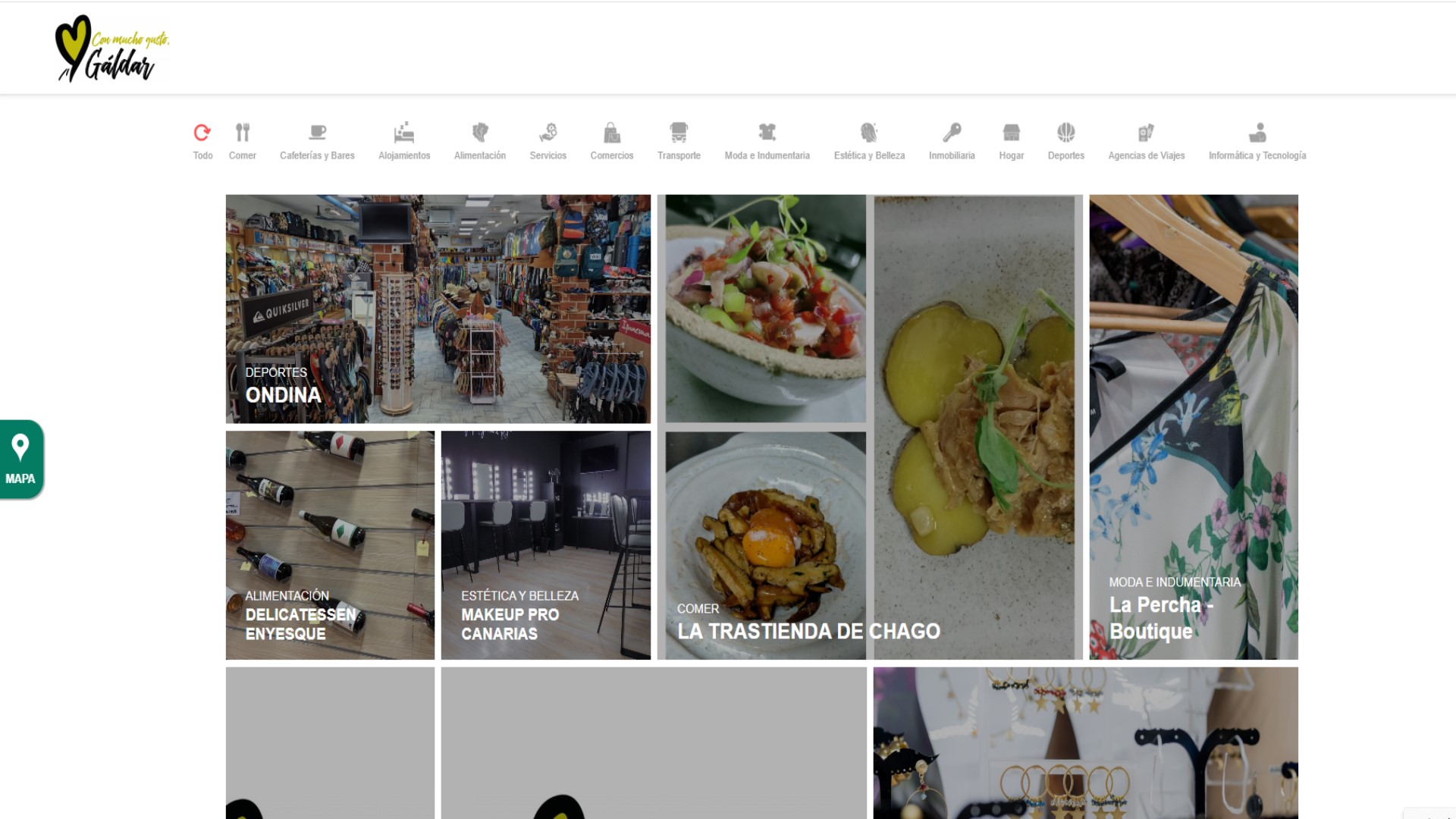
Task: Click the Gáldar heart logo
Action: 112,49
